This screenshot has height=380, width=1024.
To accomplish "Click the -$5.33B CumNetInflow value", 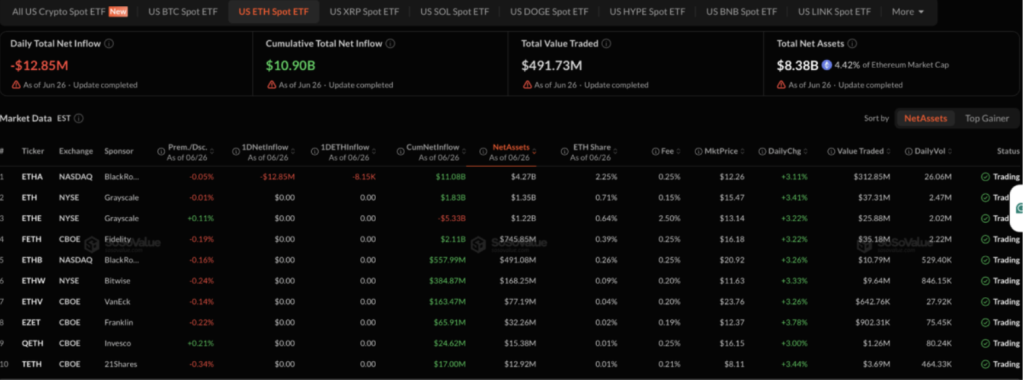I will tap(452, 218).
